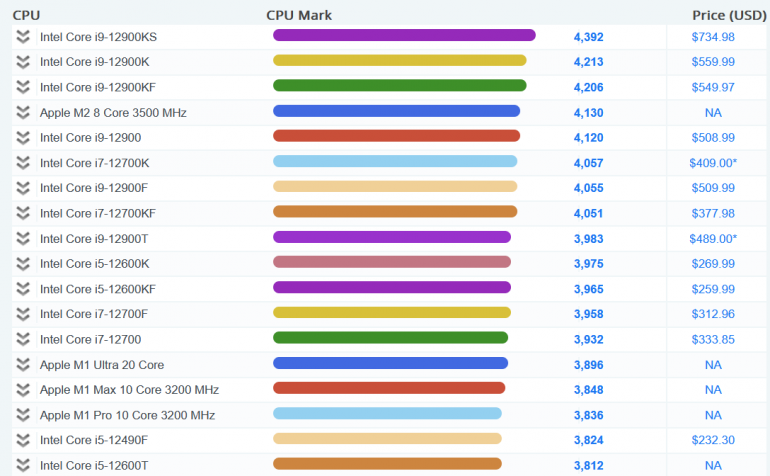Click the $734.98 price link
Image resolution: width=770 pixels, height=476 pixels.
(713, 37)
